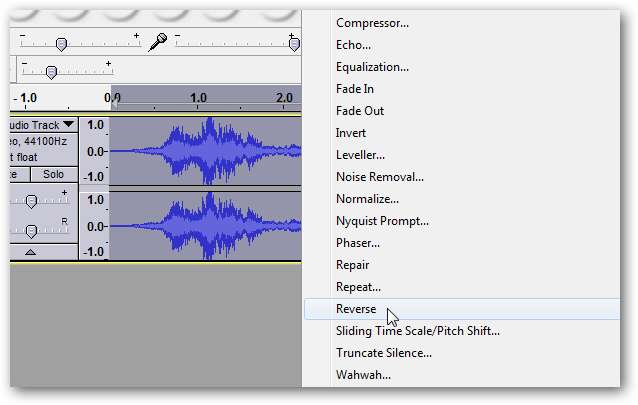Choose Reverse from the effects menu
The height and width of the screenshot is (405, 638).
coord(357,309)
